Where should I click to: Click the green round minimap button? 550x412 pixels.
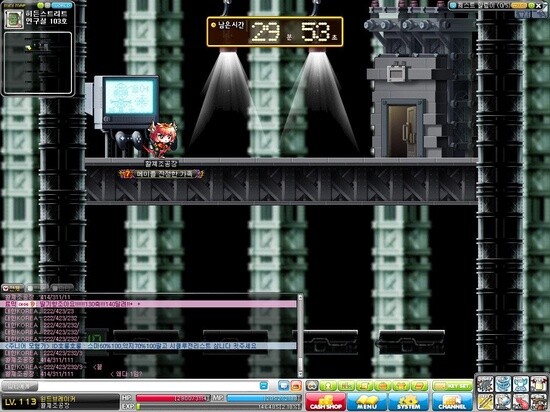[x=40, y=5]
